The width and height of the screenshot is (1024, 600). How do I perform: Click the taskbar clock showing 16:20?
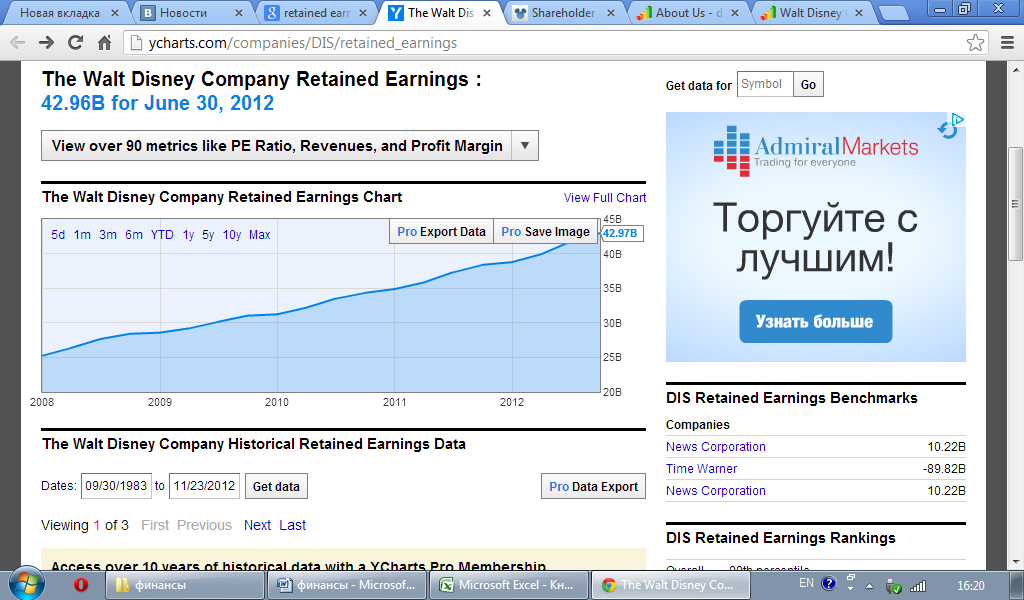point(970,586)
